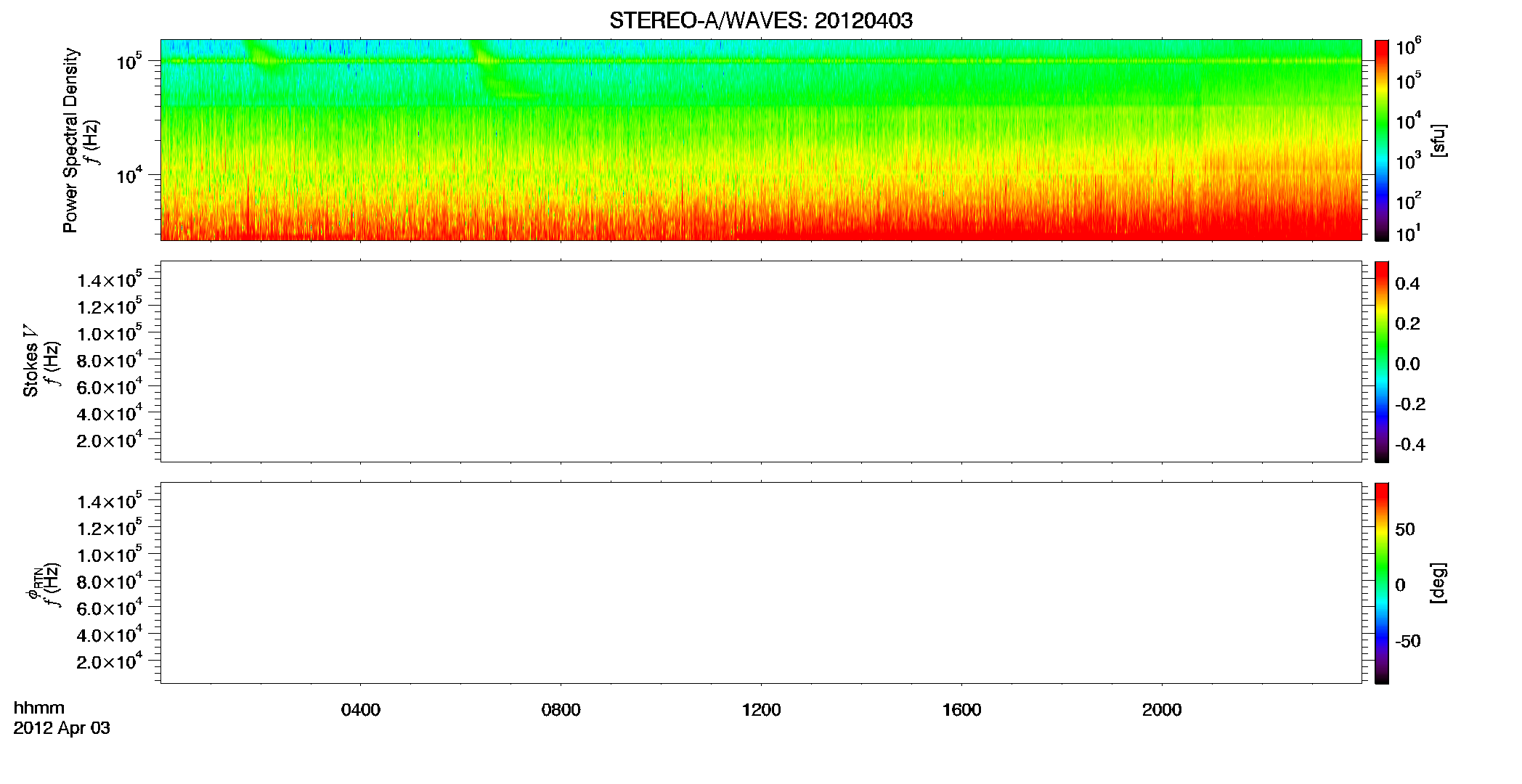
Task: Click the 0.4 label on Stokes colorbar
Action: point(1407,284)
